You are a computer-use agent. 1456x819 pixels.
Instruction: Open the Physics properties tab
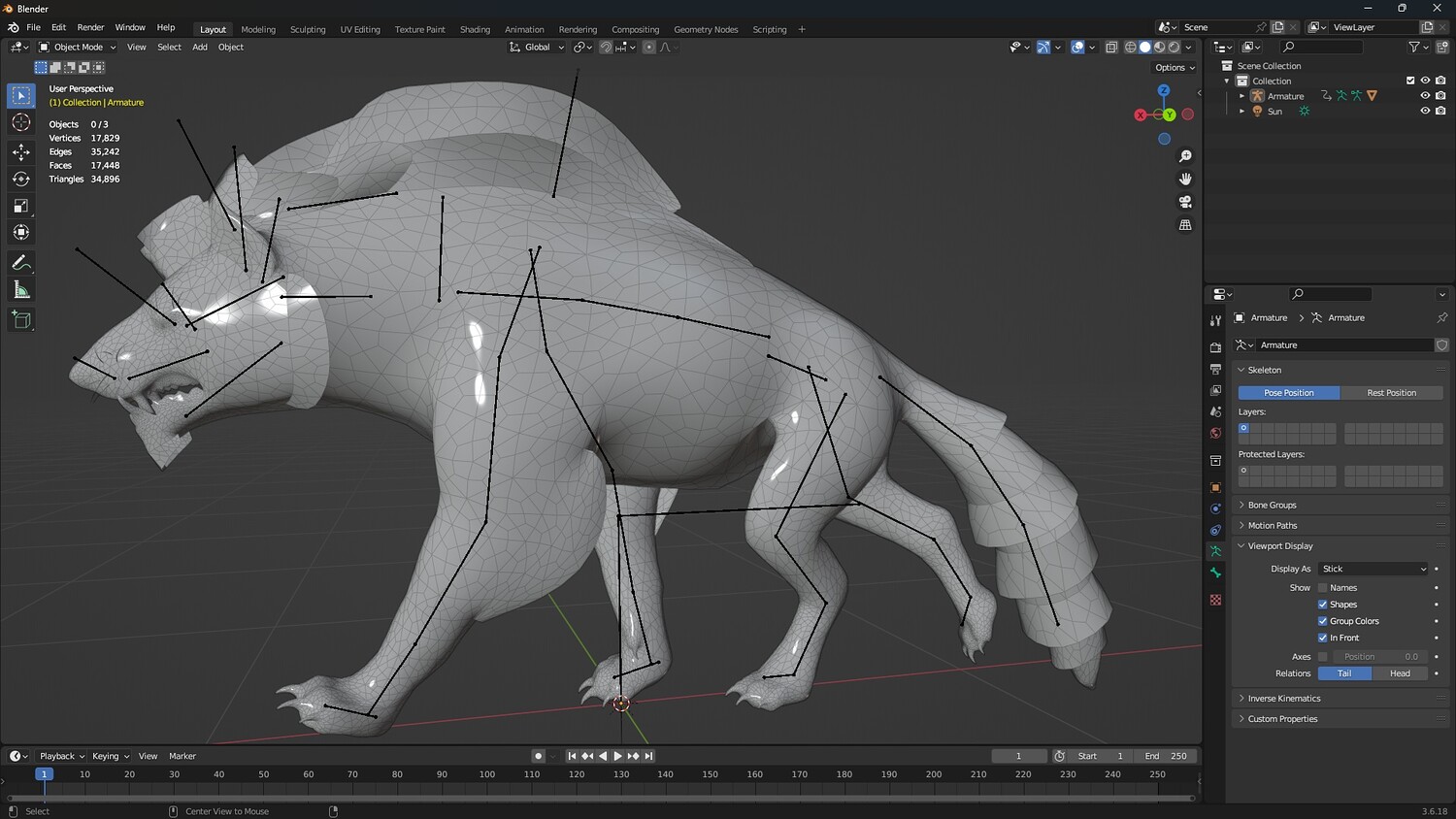click(x=1215, y=508)
